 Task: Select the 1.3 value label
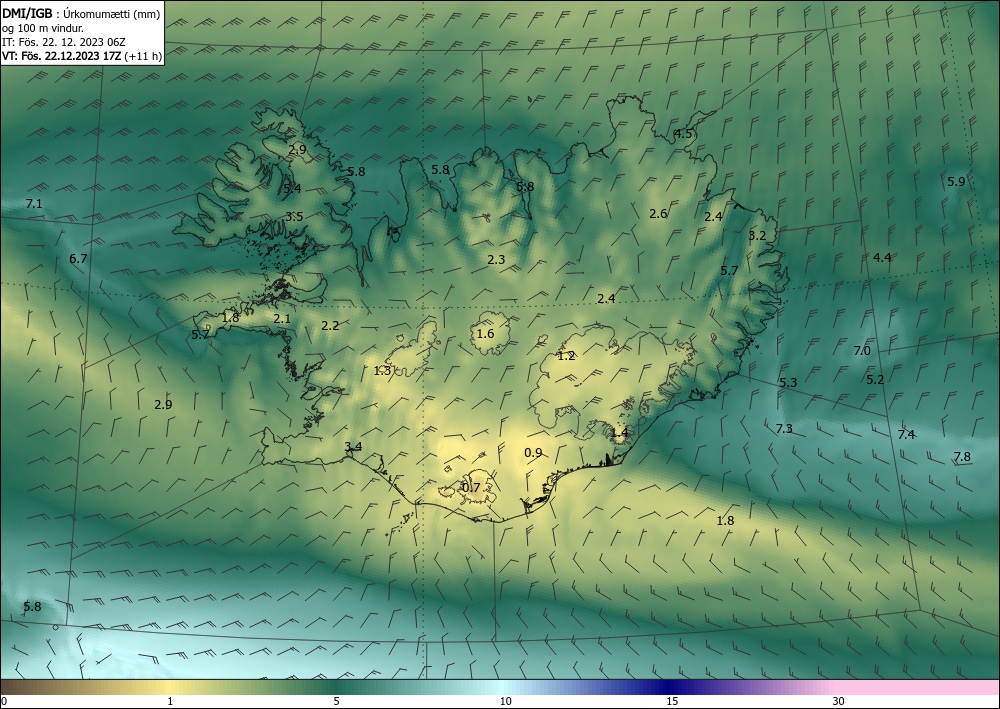(382, 370)
